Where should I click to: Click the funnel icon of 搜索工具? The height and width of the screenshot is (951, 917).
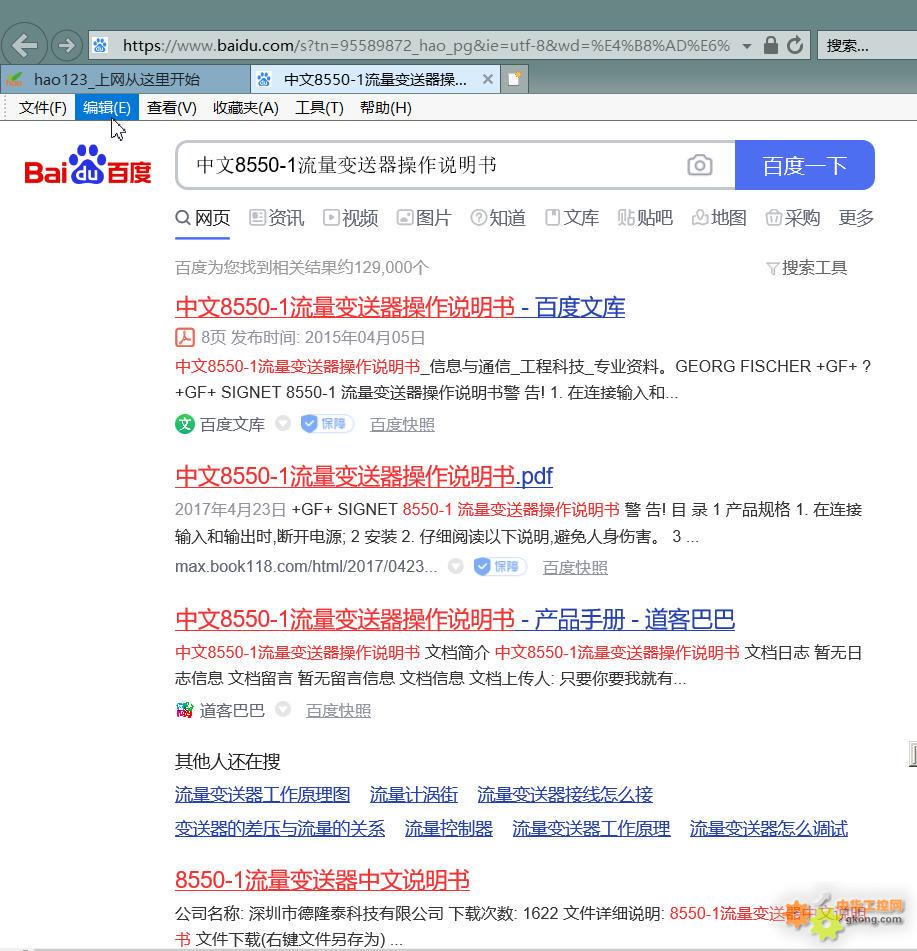point(772,268)
